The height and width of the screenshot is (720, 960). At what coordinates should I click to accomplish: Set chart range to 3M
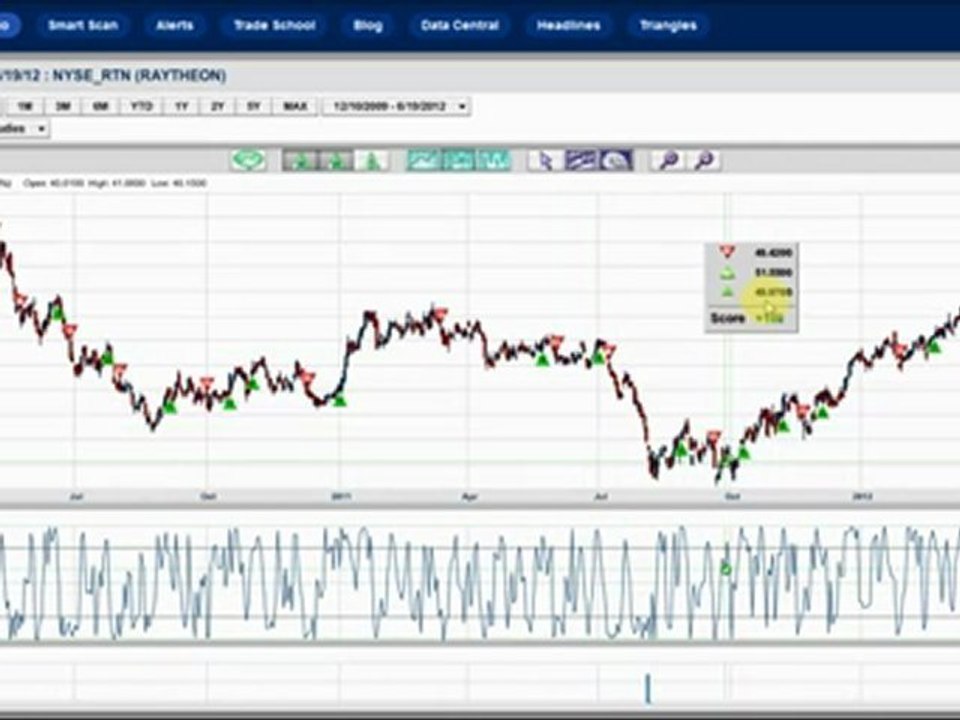click(x=62, y=107)
